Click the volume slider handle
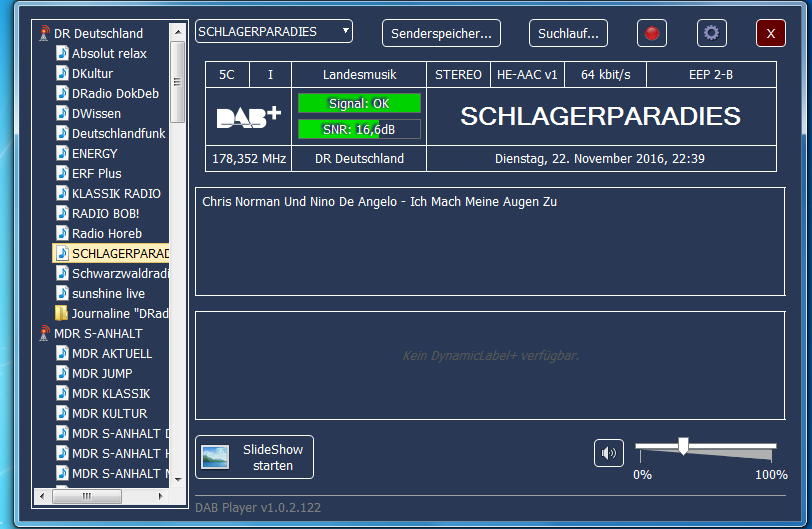The width and height of the screenshot is (812, 529). click(x=683, y=446)
